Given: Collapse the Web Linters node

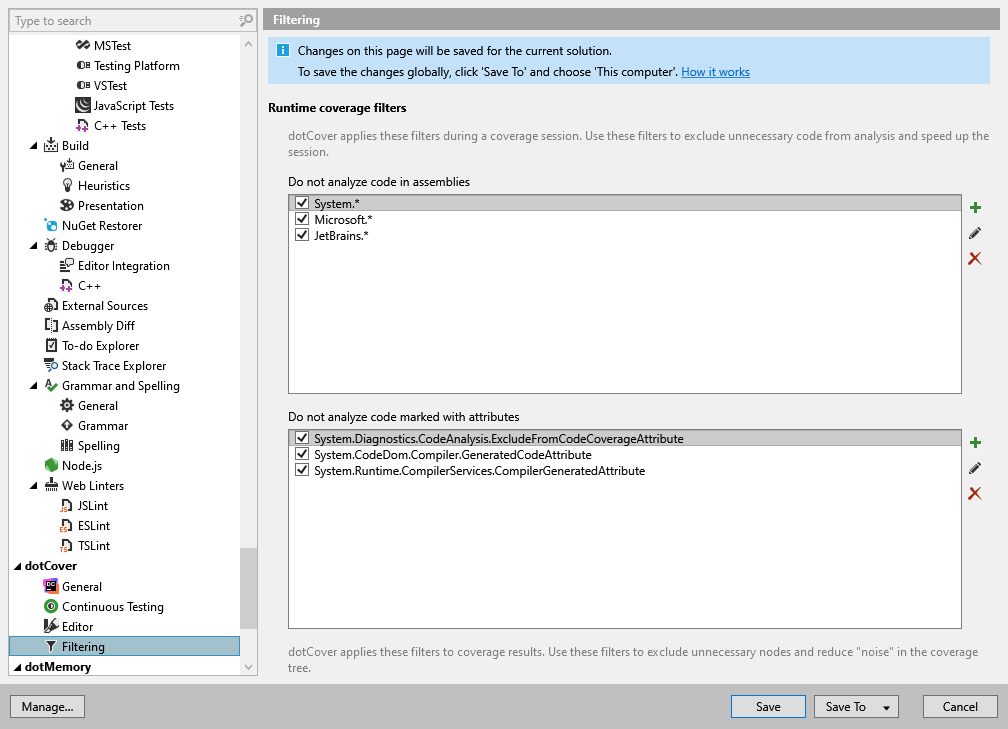Looking at the screenshot, I should (34, 485).
